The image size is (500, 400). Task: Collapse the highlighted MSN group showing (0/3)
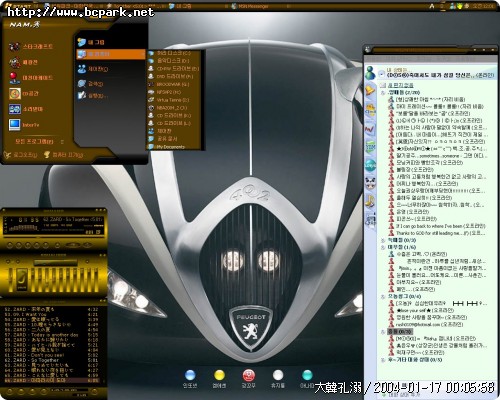[x=383, y=332]
